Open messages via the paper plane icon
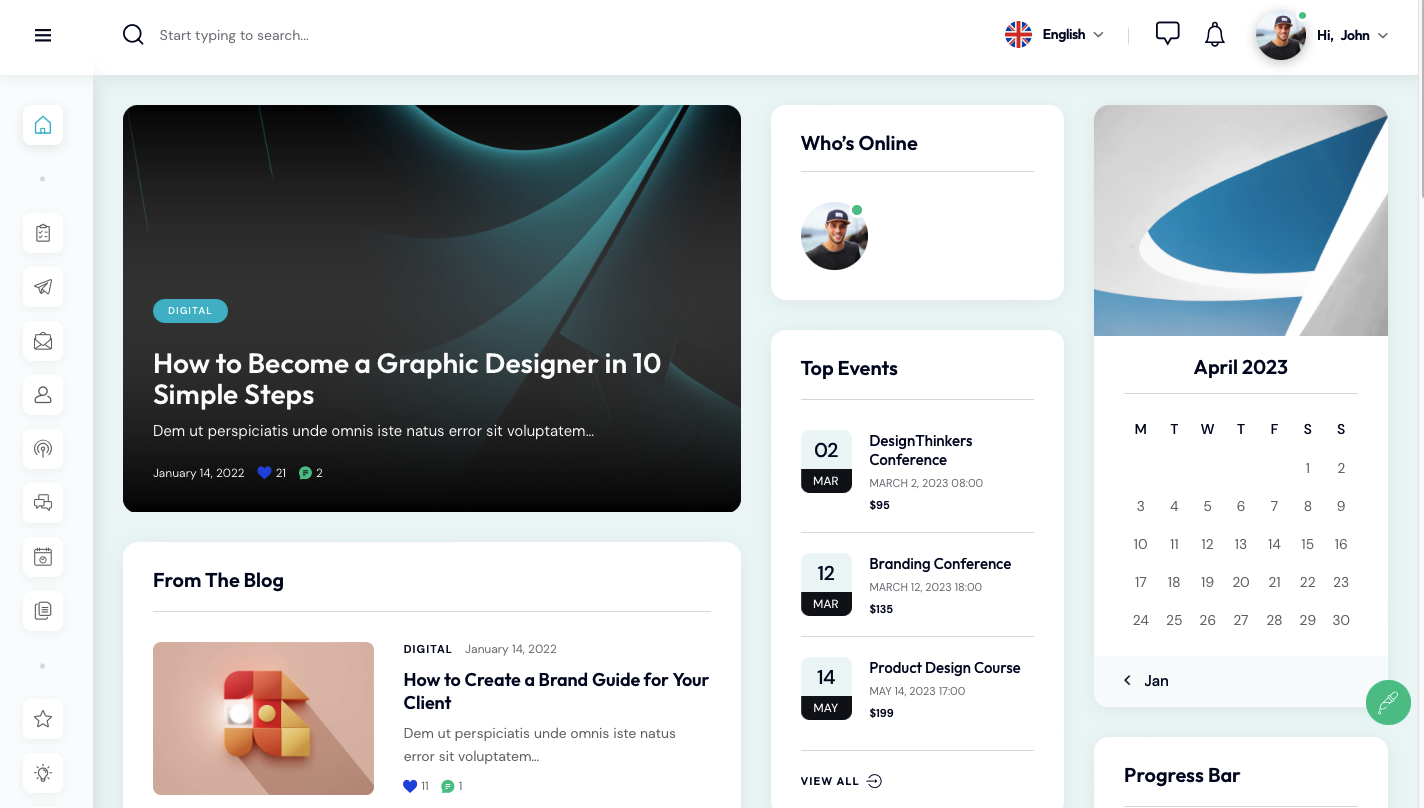This screenshot has height=808, width=1424. pyautogui.click(x=42, y=287)
